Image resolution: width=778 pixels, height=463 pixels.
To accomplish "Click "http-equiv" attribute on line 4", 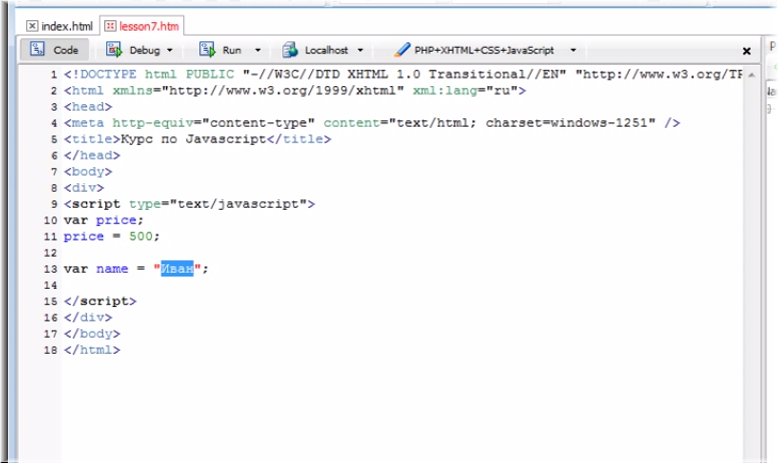I will point(153,123).
